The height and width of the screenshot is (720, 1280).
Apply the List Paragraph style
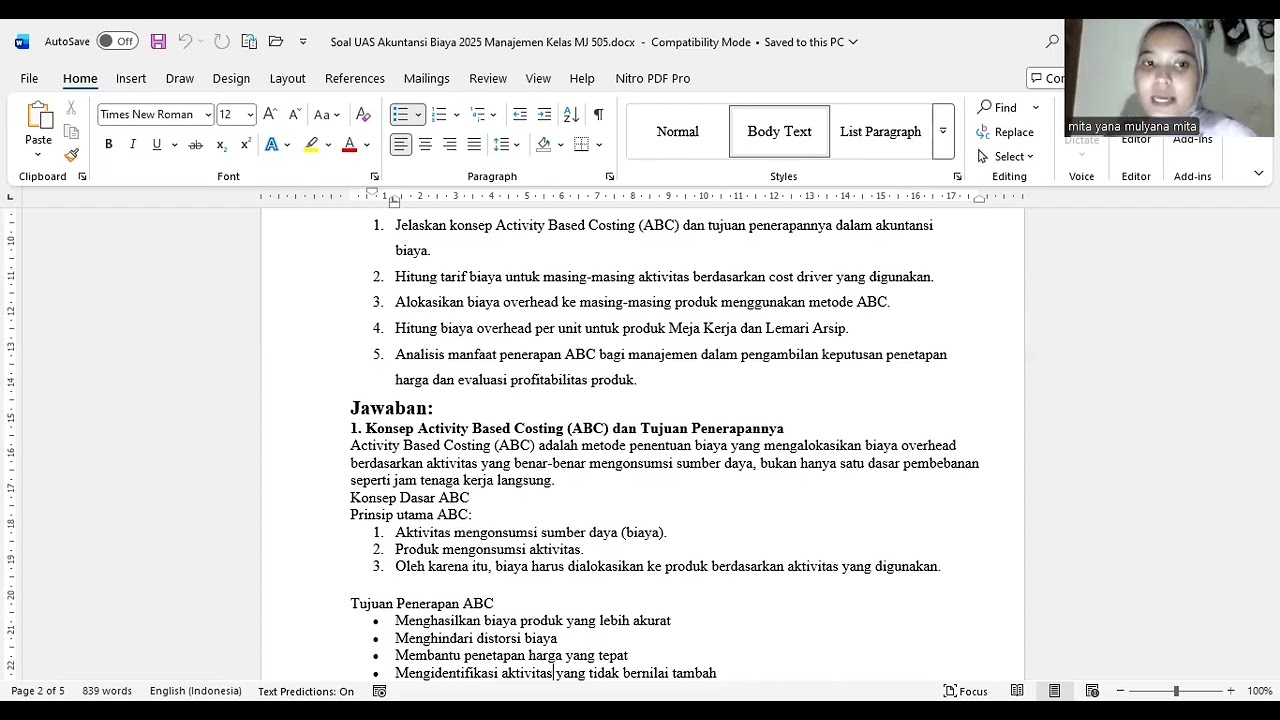pyautogui.click(x=881, y=132)
